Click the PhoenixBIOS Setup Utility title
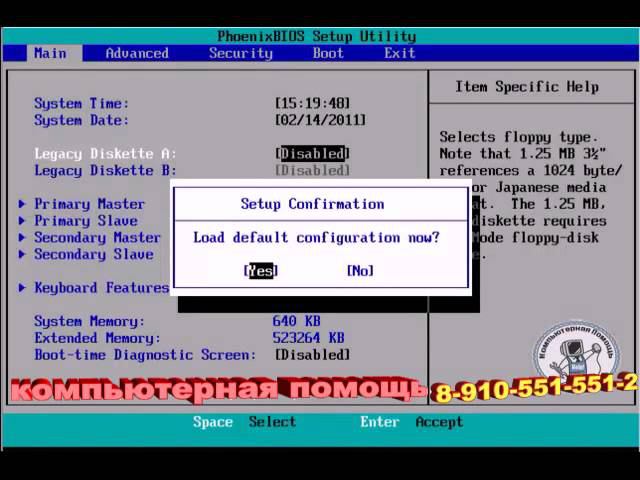Image resolution: width=640 pixels, height=480 pixels. [317, 37]
